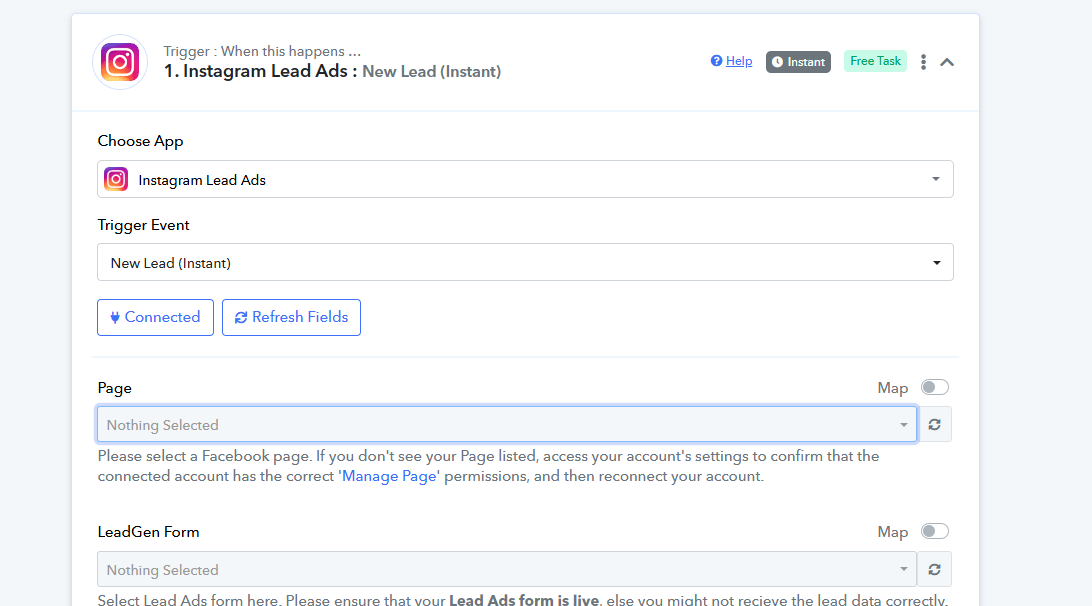Enable the Map toggle for LeadGen Form
The height and width of the screenshot is (606, 1092).
[935, 531]
